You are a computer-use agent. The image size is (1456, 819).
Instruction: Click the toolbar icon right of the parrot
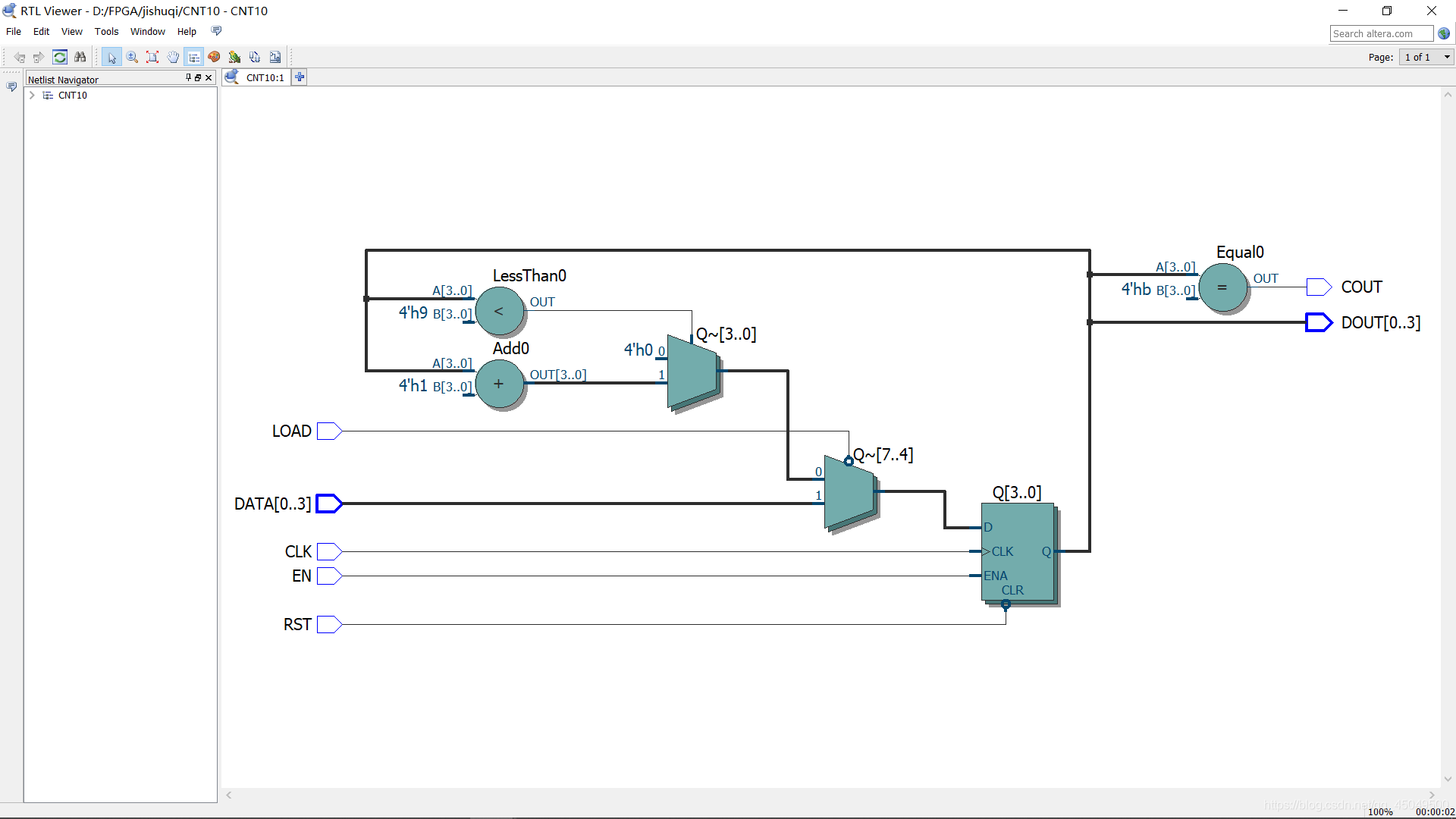click(255, 57)
